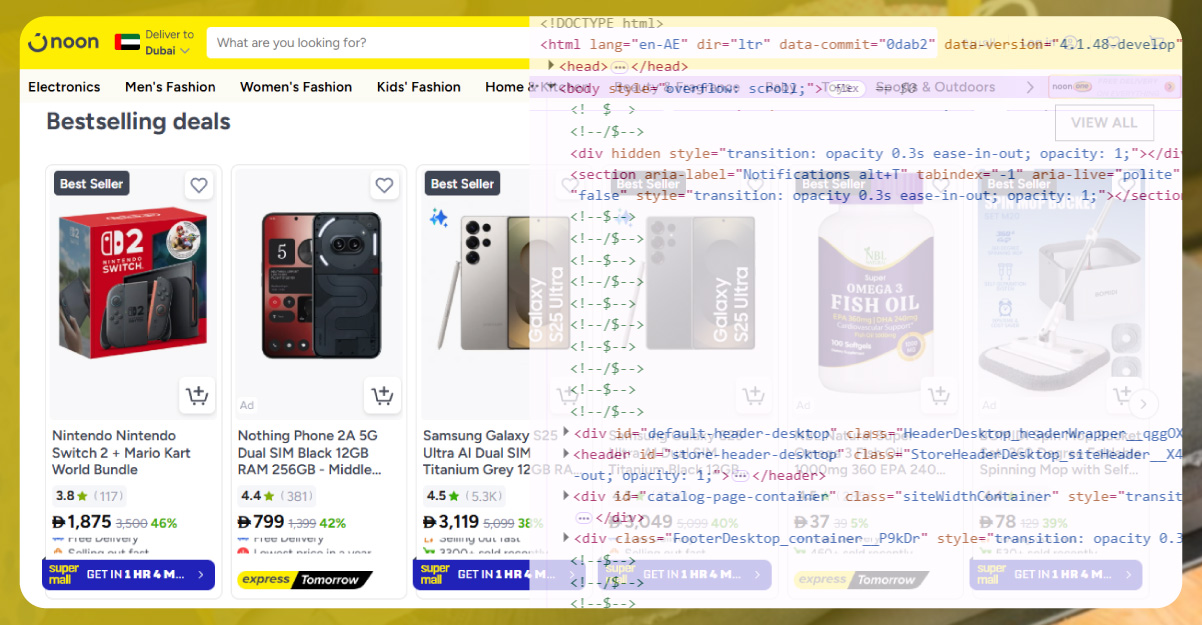Add the Omega 3 Fish Oil to cart
1202x625 pixels.
coord(938,396)
